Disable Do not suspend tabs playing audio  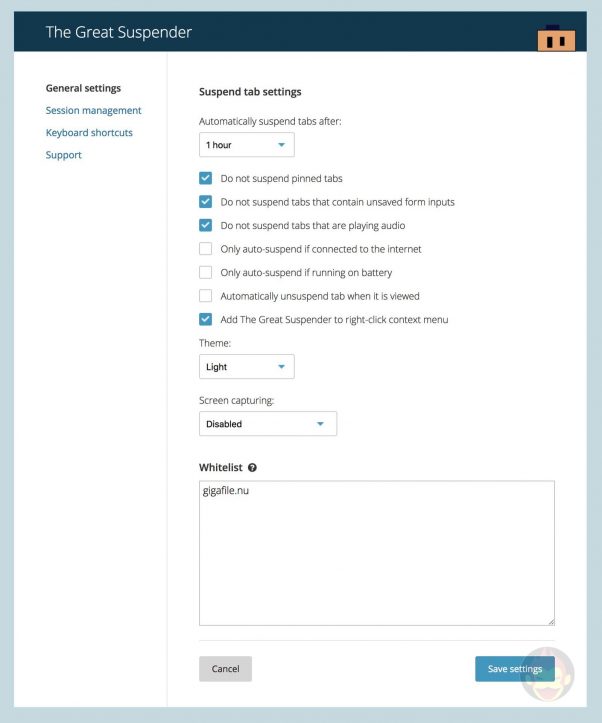(x=206, y=225)
